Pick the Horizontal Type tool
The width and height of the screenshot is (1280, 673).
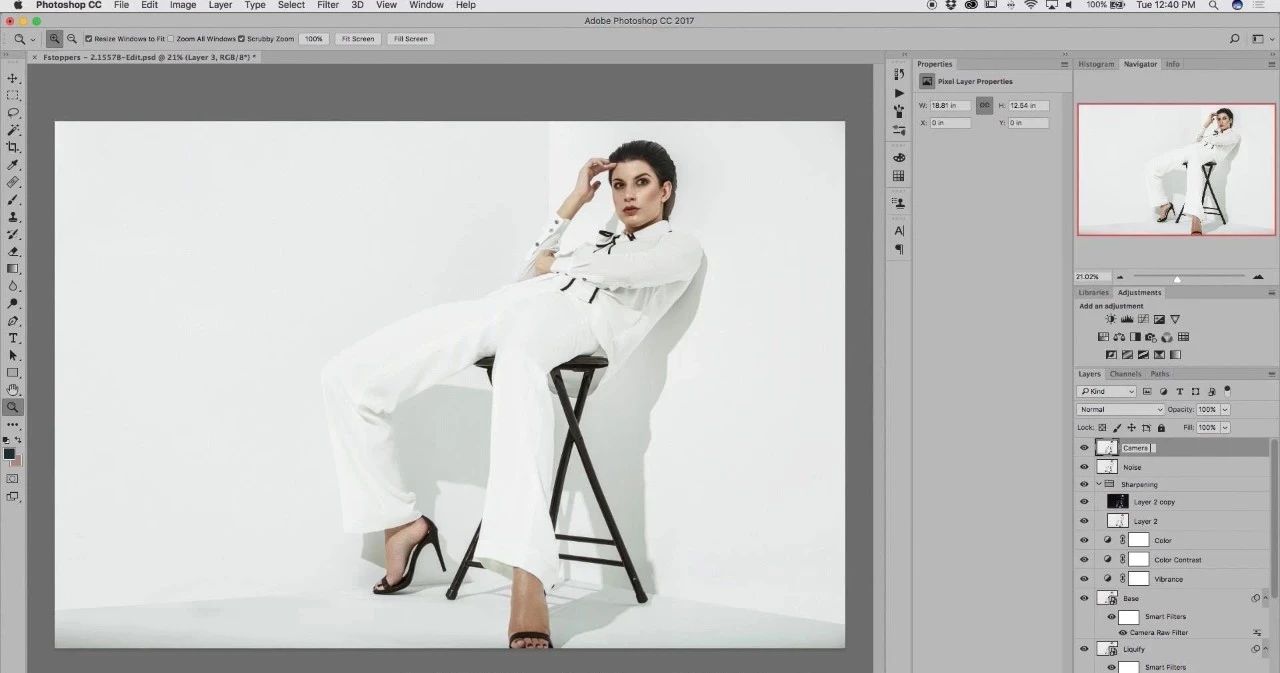click(13, 338)
